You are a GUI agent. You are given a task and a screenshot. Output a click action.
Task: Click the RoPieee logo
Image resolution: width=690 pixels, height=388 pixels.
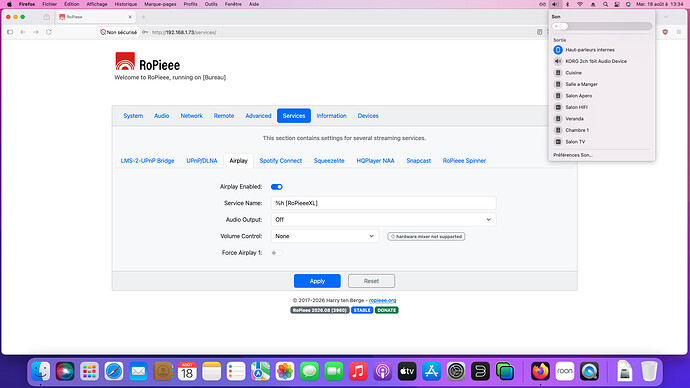pyautogui.click(x=147, y=62)
